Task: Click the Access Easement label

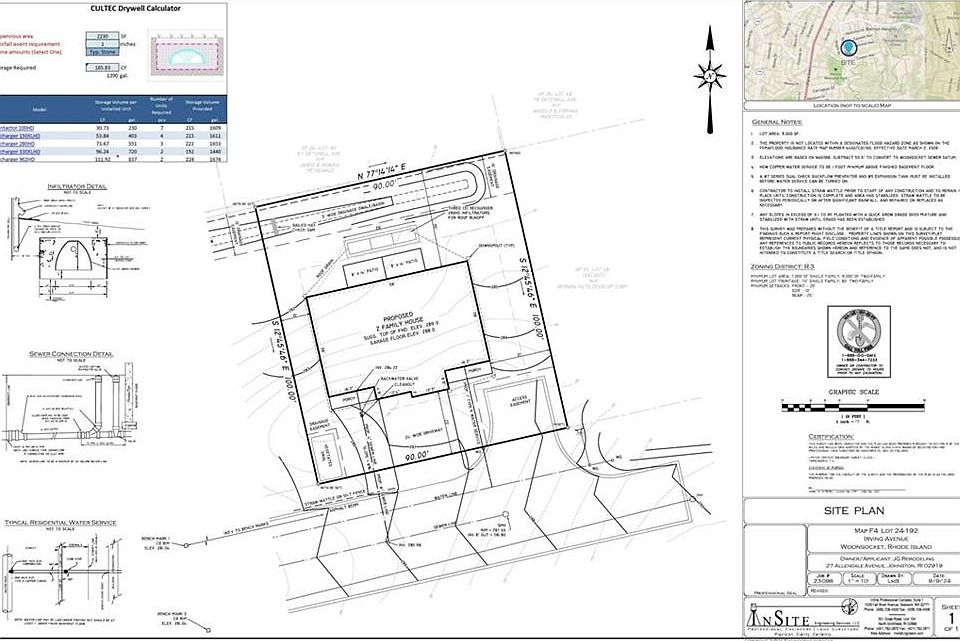Action: 519,401
